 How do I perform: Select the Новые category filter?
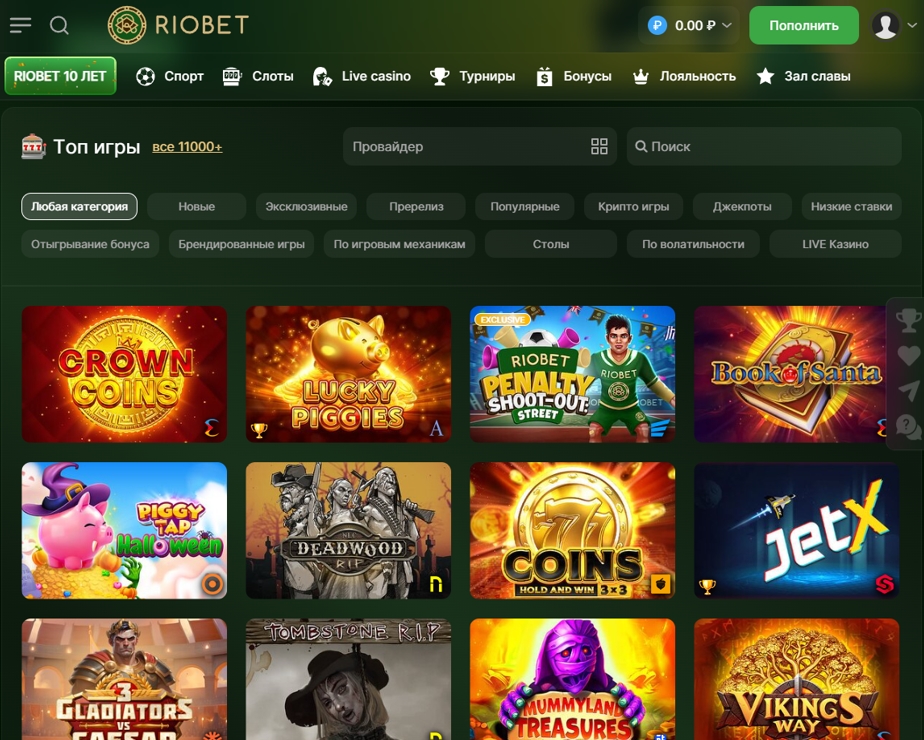click(x=197, y=207)
